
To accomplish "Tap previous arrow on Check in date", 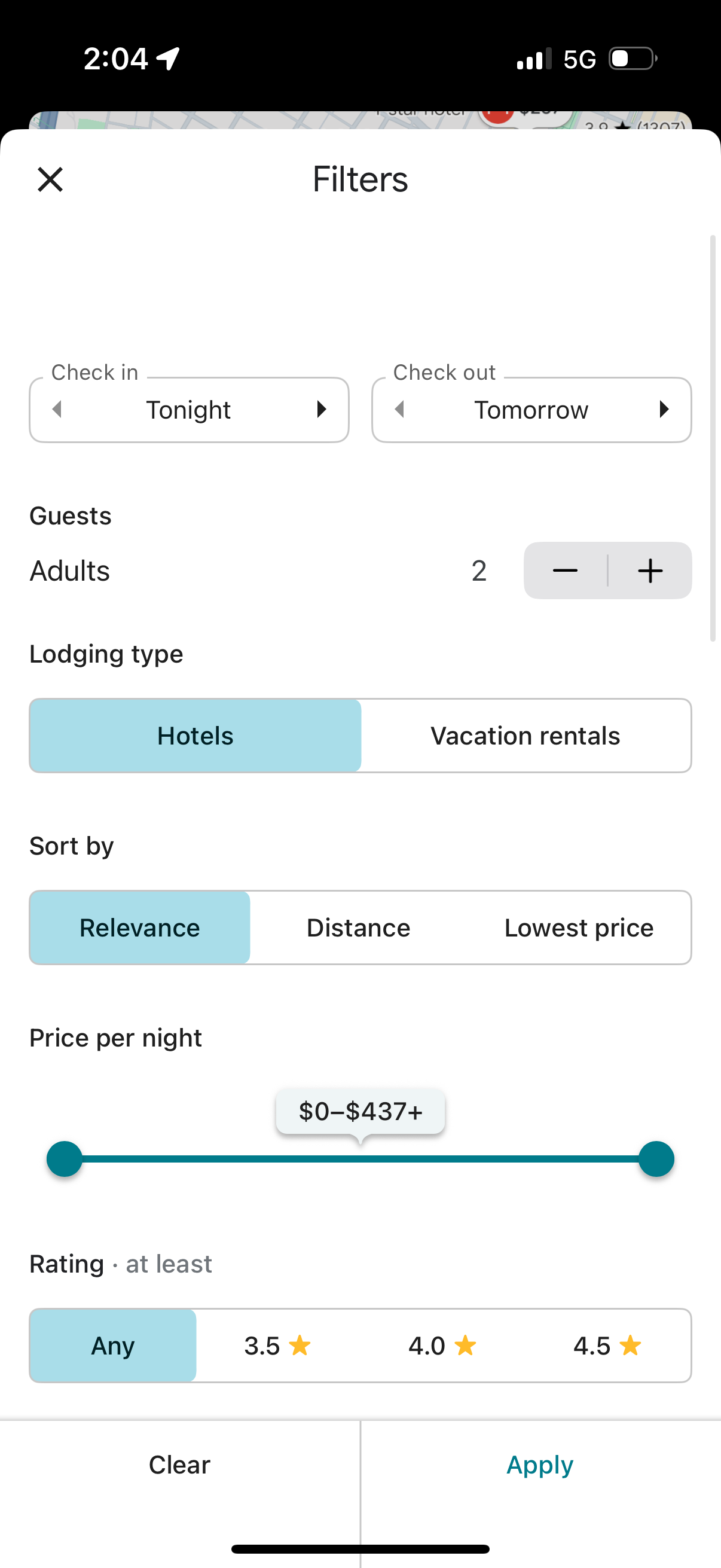I will tap(57, 410).
